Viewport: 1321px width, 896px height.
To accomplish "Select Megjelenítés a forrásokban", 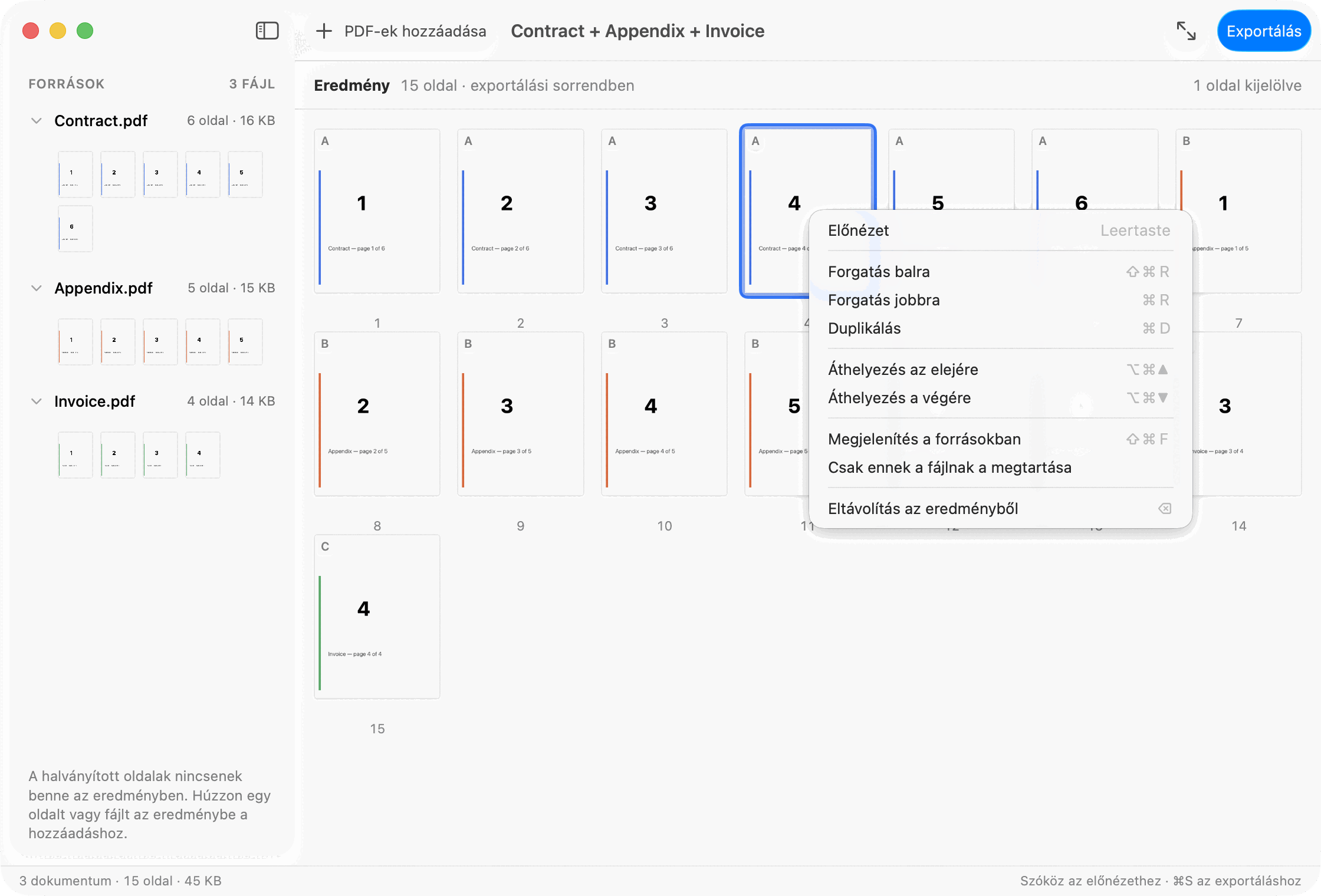I will 1000,439.
